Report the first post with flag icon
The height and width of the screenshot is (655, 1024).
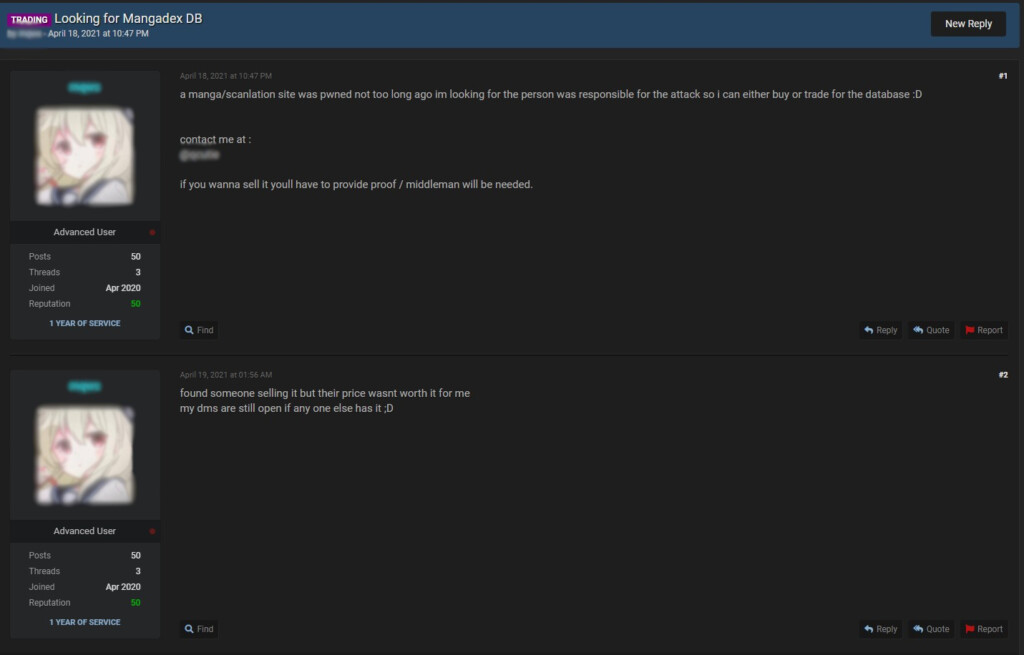(984, 330)
